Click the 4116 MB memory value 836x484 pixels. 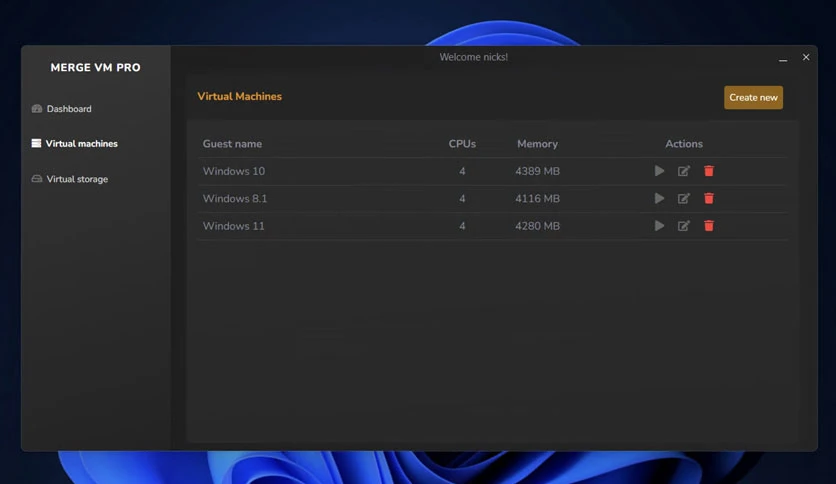coord(537,198)
